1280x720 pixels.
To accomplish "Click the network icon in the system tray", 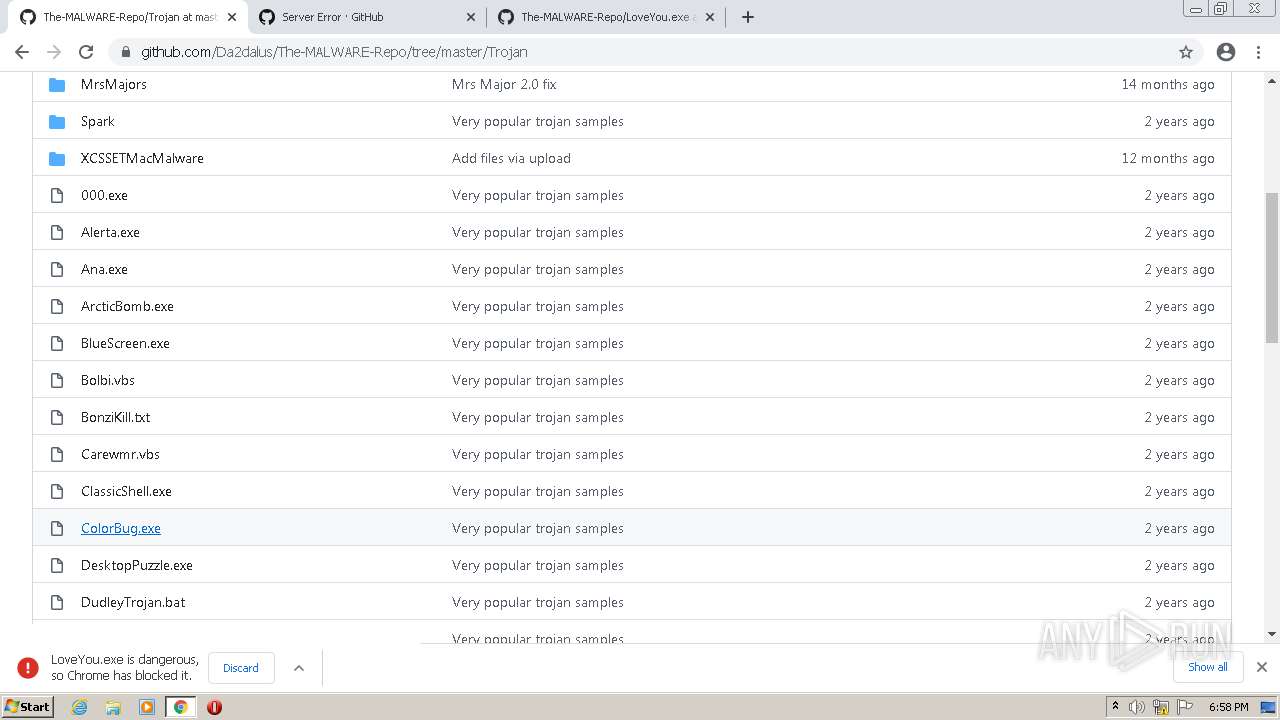I will point(1161,707).
